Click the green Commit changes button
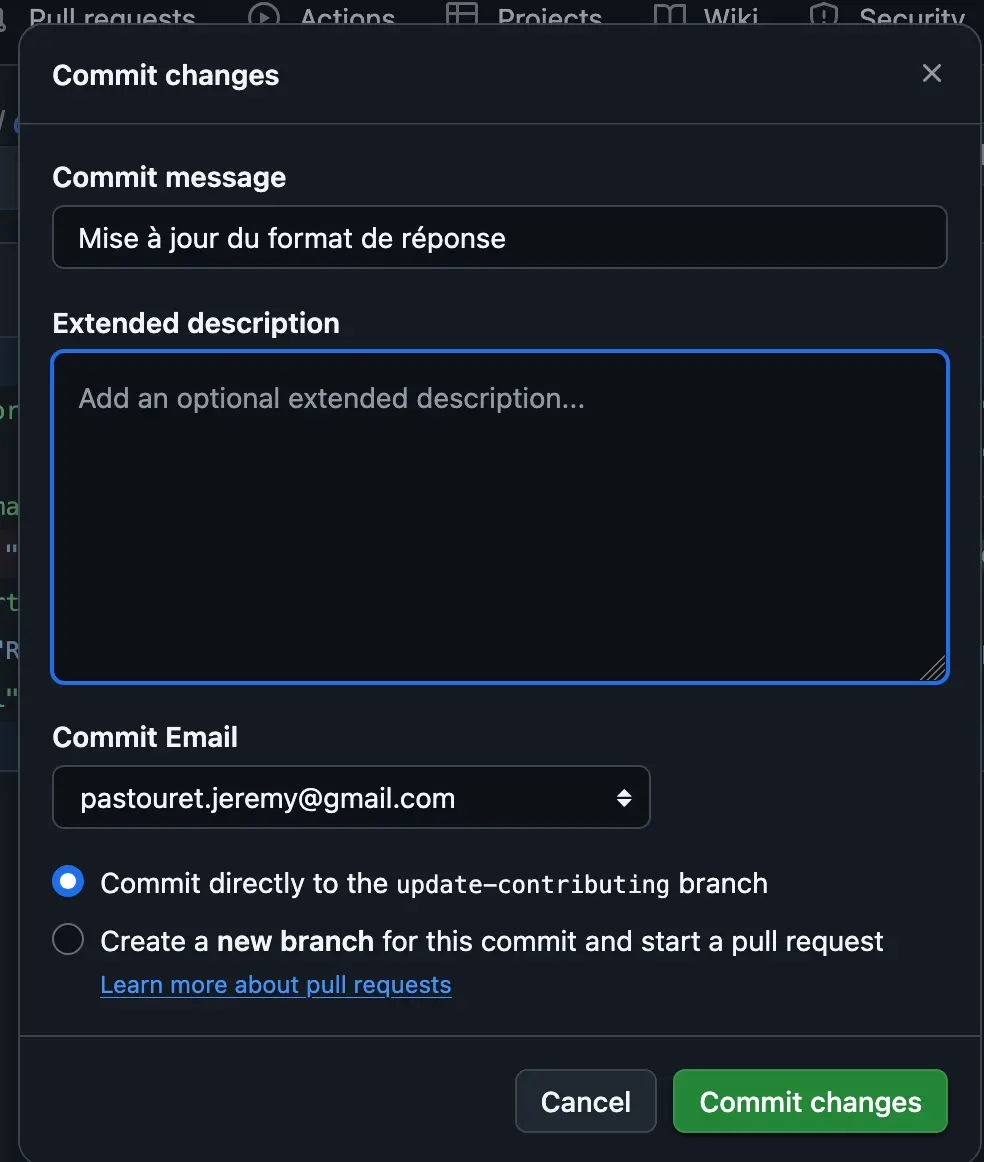The image size is (984, 1162). pyautogui.click(x=810, y=1102)
